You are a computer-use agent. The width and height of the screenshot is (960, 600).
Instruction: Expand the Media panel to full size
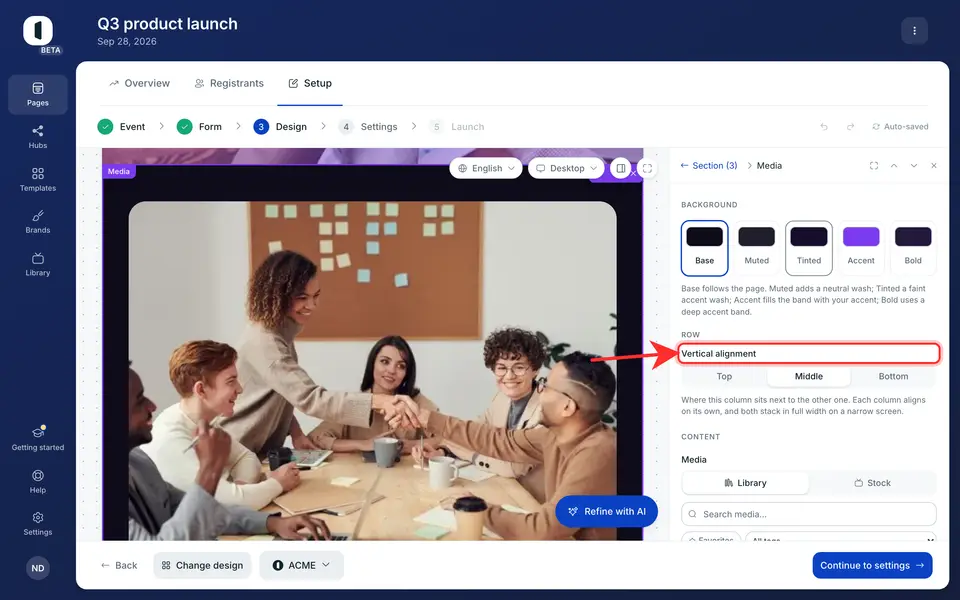874,166
